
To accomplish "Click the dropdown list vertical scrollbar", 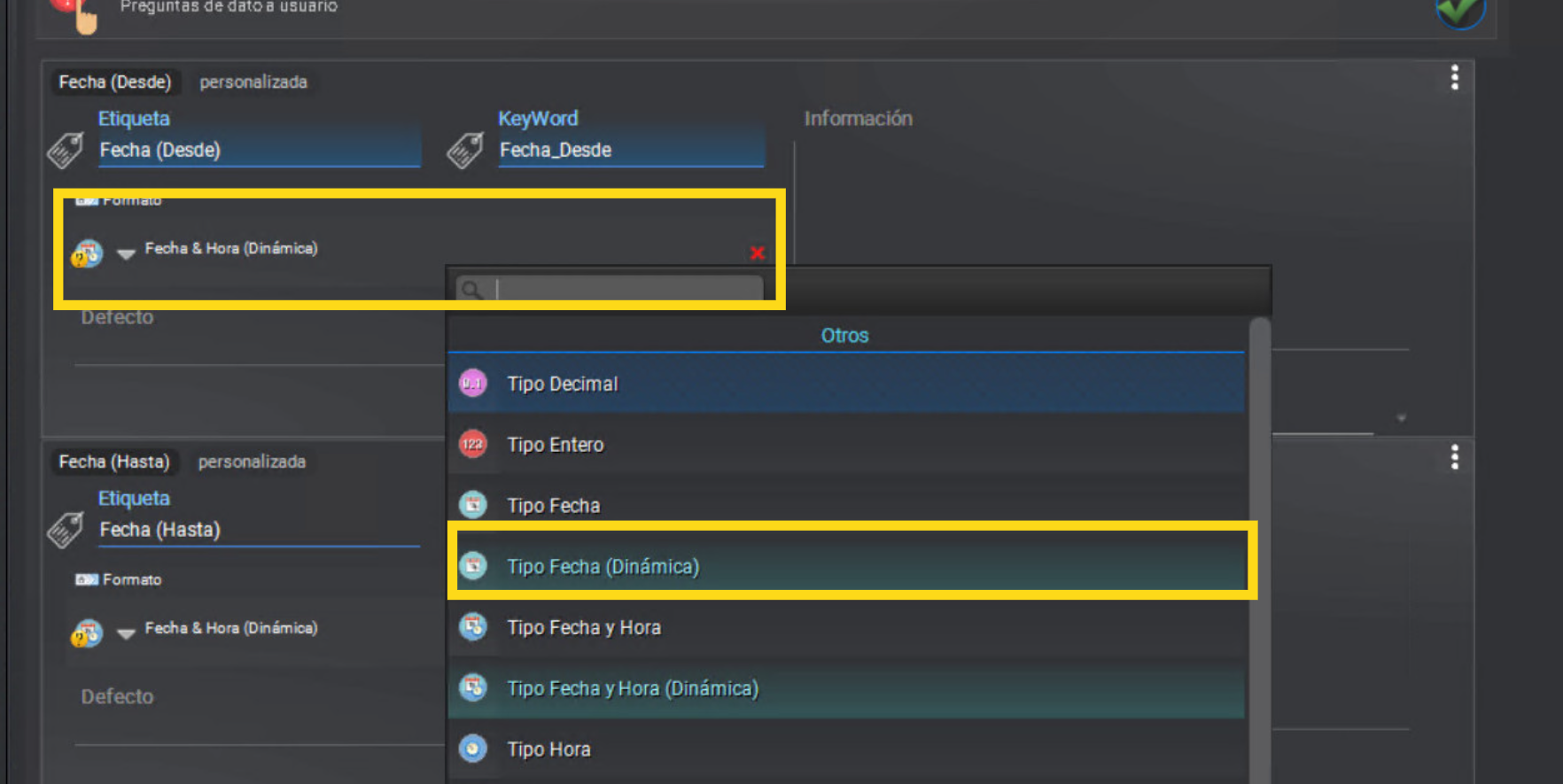I will pyautogui.click(x=1259, y=550).
